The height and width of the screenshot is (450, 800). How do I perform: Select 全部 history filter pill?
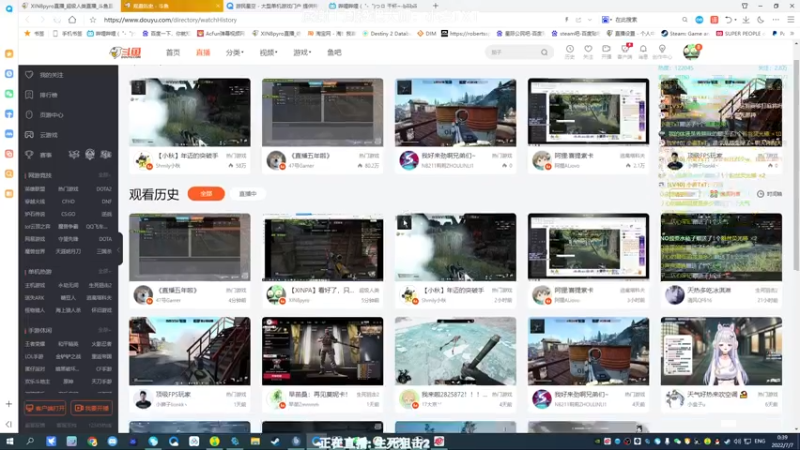(x=206, y=194)
